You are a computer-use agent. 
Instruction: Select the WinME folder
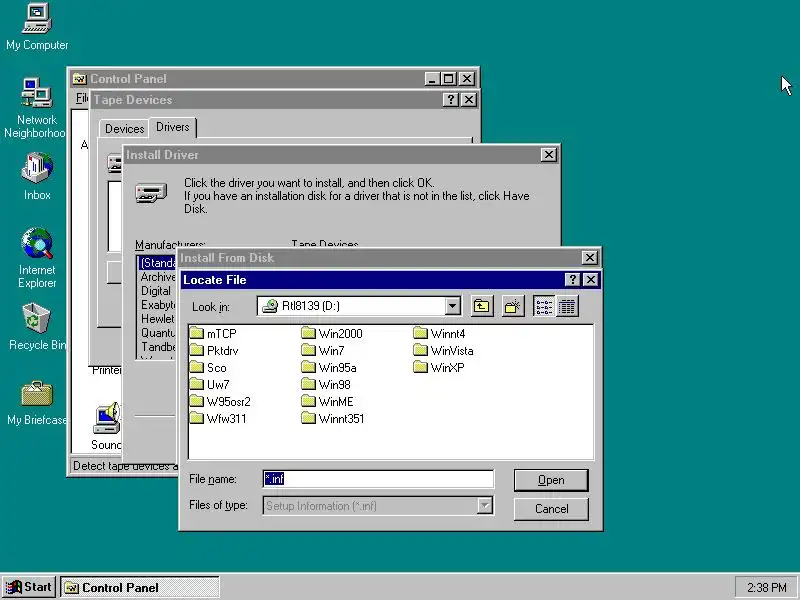[x=328, y=402]
